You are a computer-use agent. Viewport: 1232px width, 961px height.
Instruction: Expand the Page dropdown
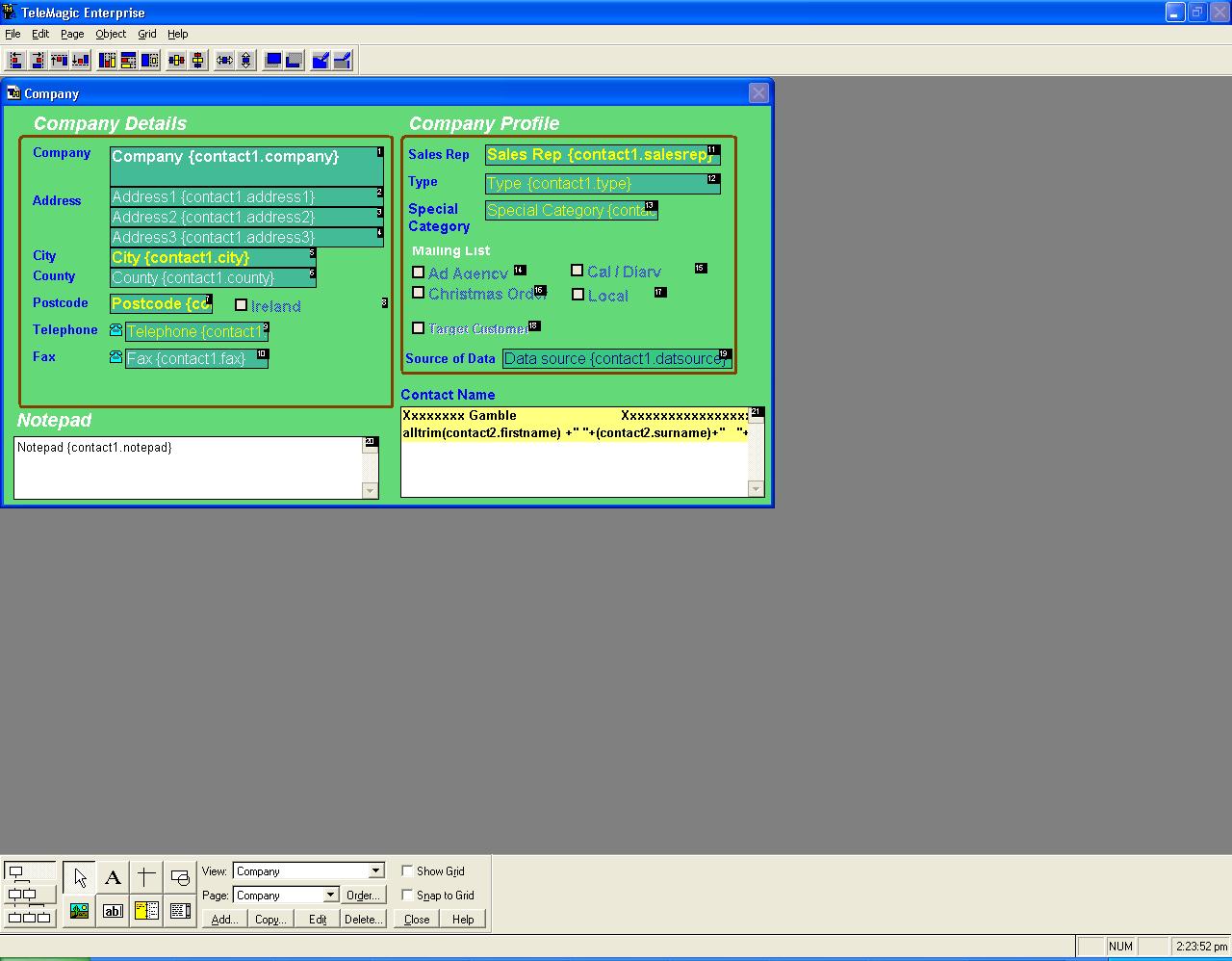click(x=330, y=896)
